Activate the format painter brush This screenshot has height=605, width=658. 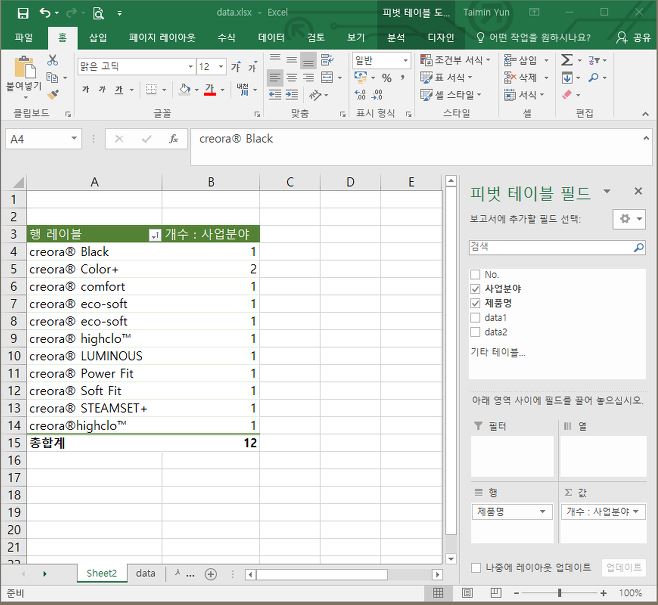point(52,95)
